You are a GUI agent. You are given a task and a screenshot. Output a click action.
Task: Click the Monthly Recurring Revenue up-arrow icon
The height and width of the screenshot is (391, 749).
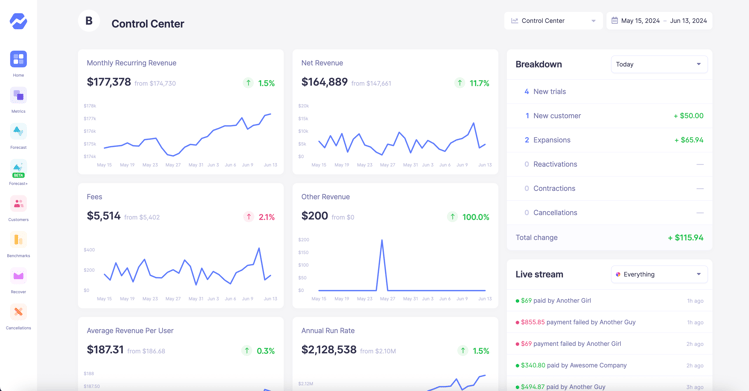248,83
